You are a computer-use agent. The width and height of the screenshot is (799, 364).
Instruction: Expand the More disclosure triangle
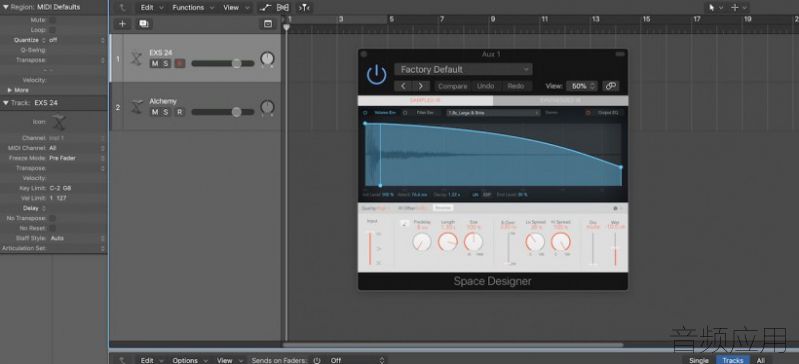[9, 90]
